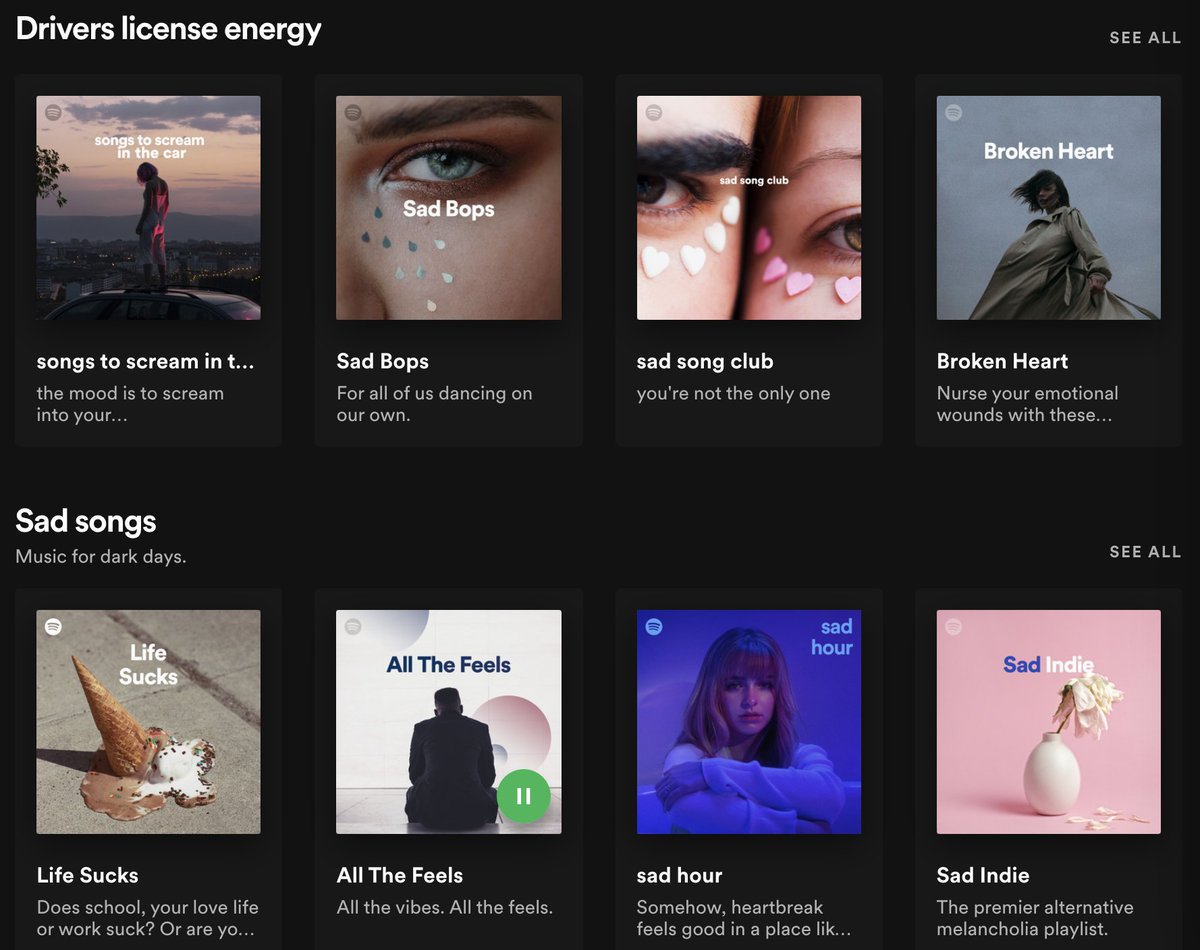Open SEE ALL for Drivers license energy
The width and height of the screenshot is (1200, 950).
click(x=1145, y=37)
